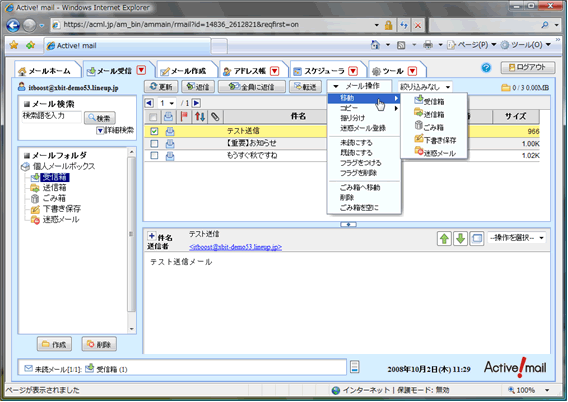Choose ごみ箱 in the move submenu
568x402 pixels.
click(x=429, y=127)
